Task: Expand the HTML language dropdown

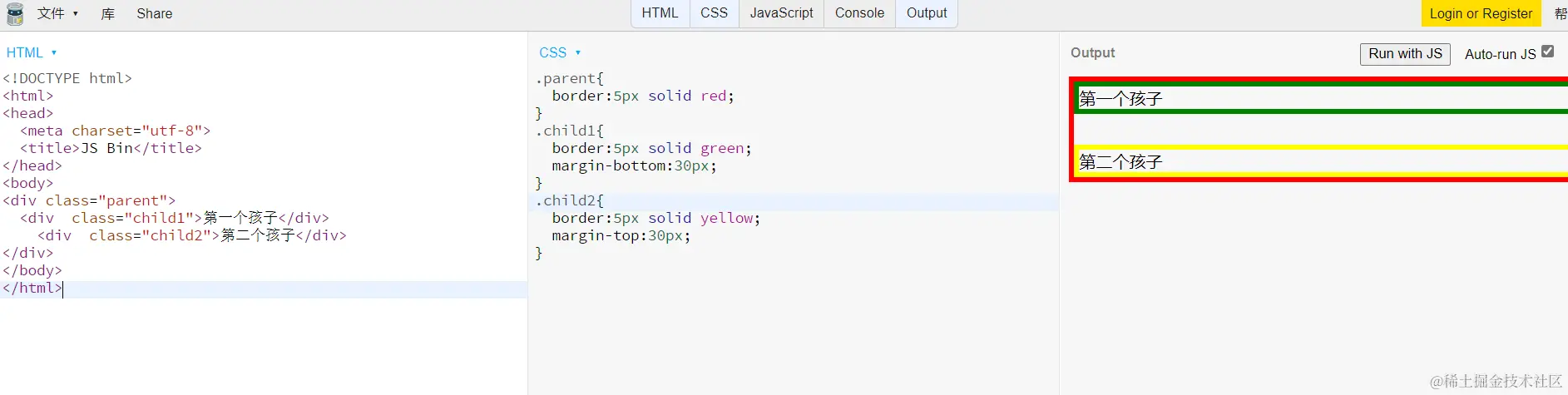Action: click(x=32, y=52)
